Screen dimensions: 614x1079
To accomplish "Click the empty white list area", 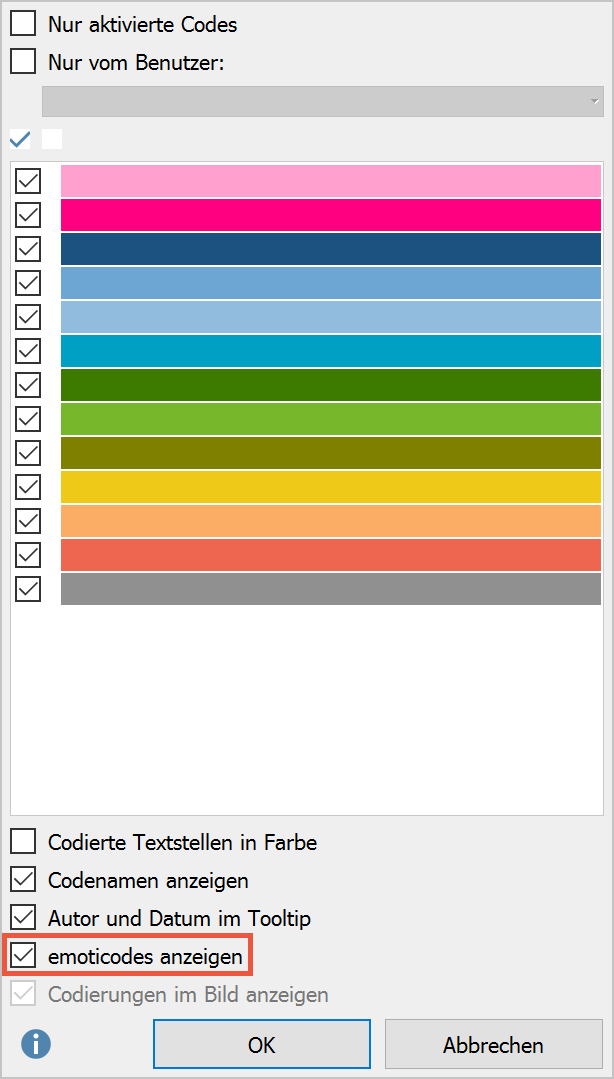I will tap(307, 709).
